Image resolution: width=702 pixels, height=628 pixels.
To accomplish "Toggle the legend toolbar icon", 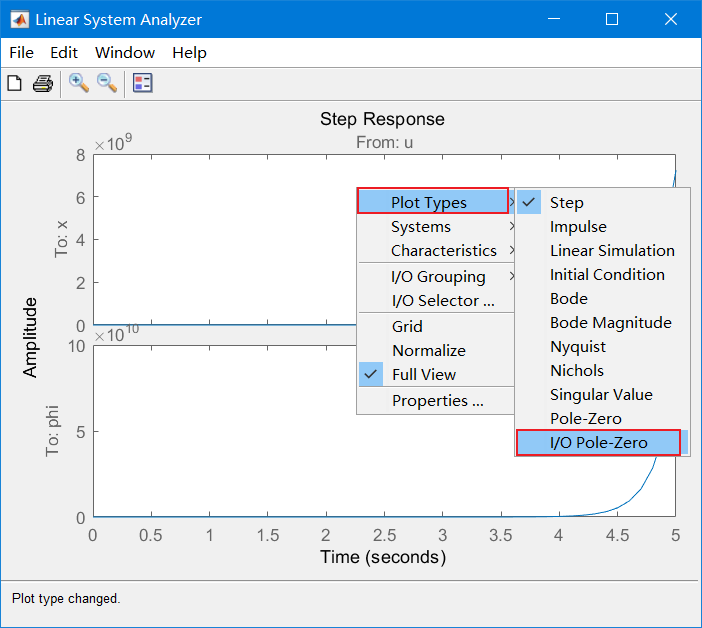I will (x=142, y=83).
